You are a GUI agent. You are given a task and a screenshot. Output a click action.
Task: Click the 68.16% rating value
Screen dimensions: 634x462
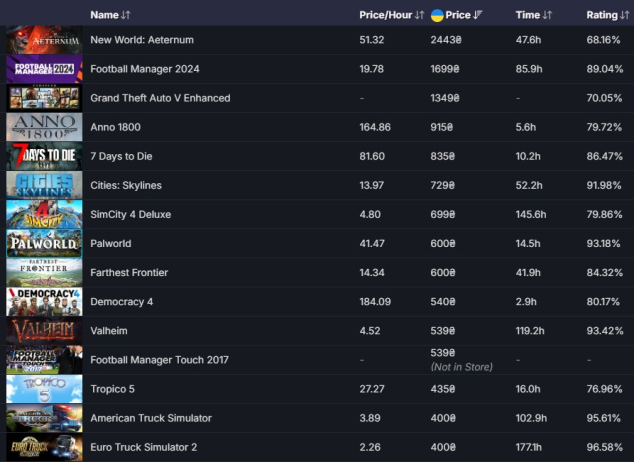click(603, 40)
